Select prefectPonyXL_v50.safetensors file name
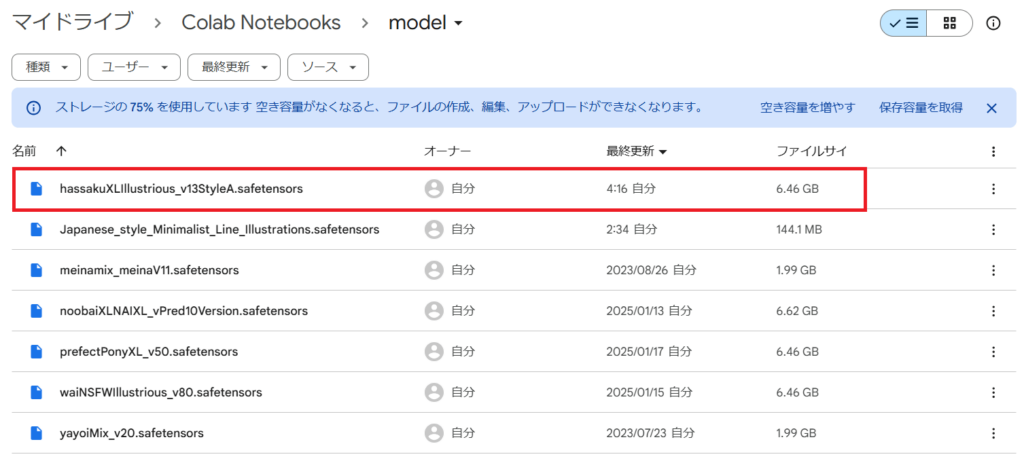Viewport: 1024px width, 463px height. click(148, 351)
